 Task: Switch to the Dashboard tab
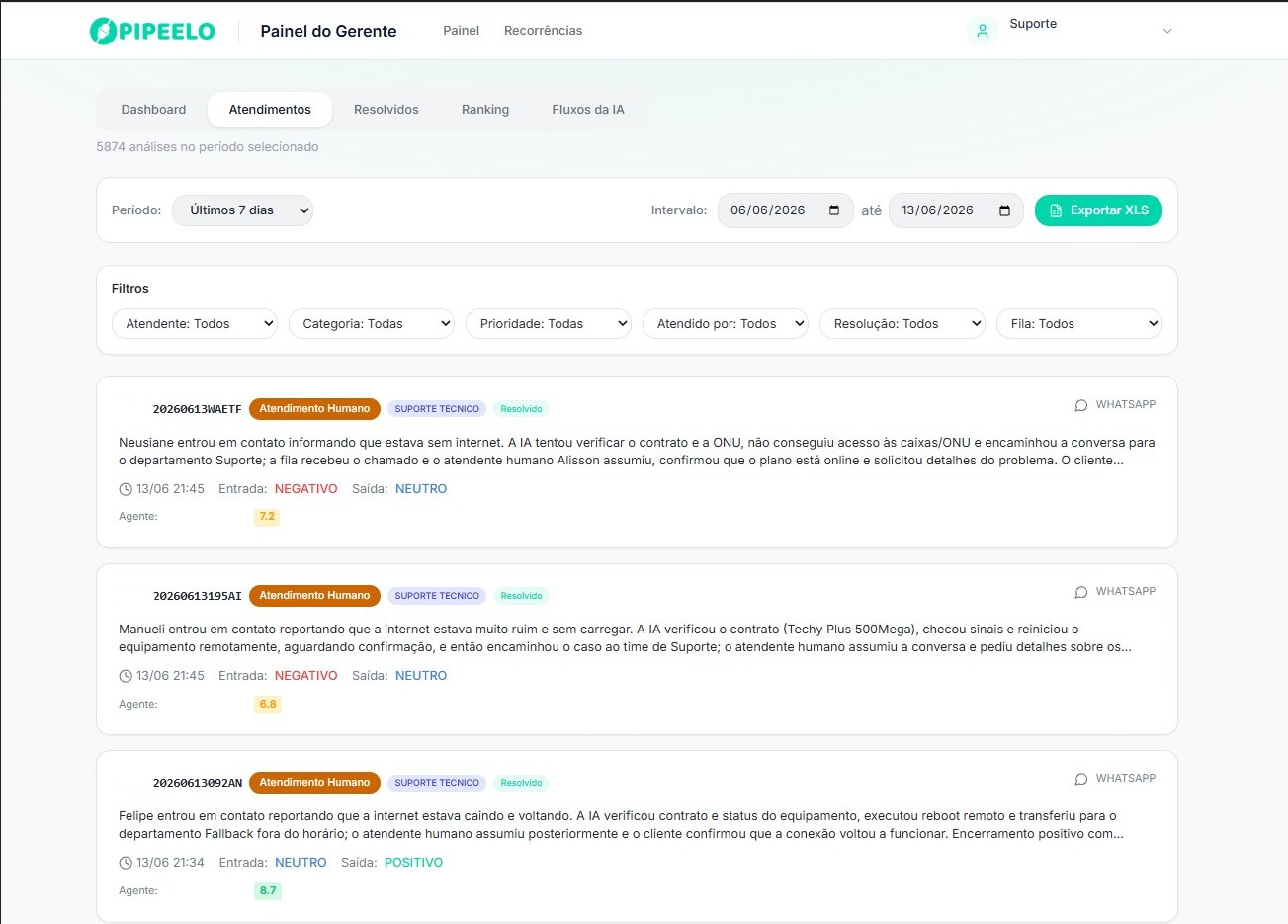[x=153, y=110]
